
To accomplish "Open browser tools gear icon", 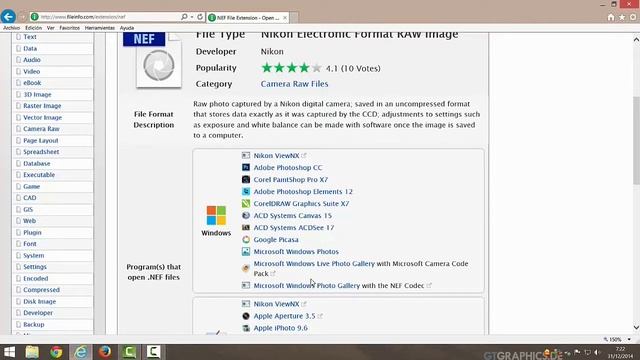I will [x=633, y=17].
